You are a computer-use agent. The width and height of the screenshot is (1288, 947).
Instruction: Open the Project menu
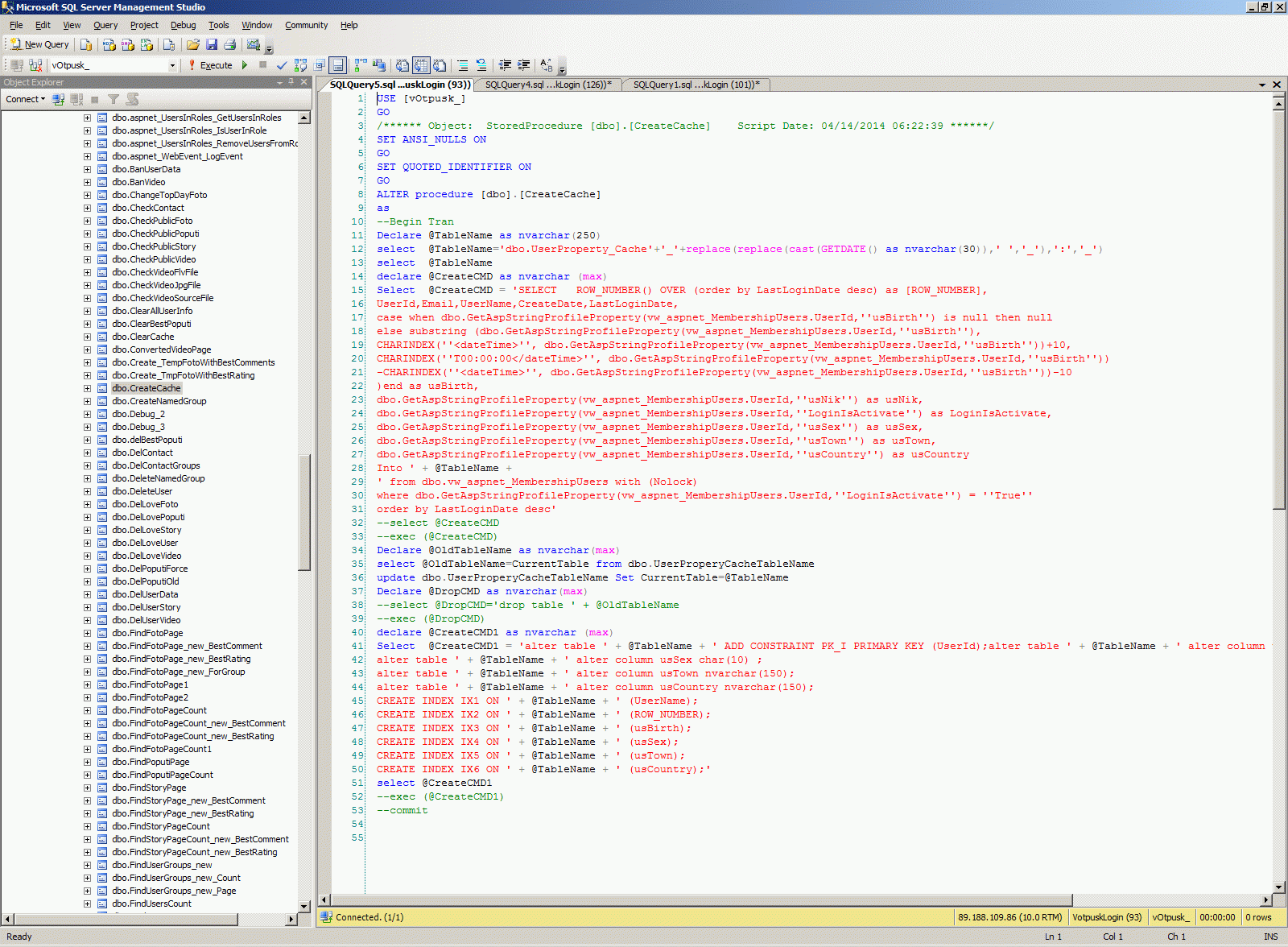pos(144,25)
